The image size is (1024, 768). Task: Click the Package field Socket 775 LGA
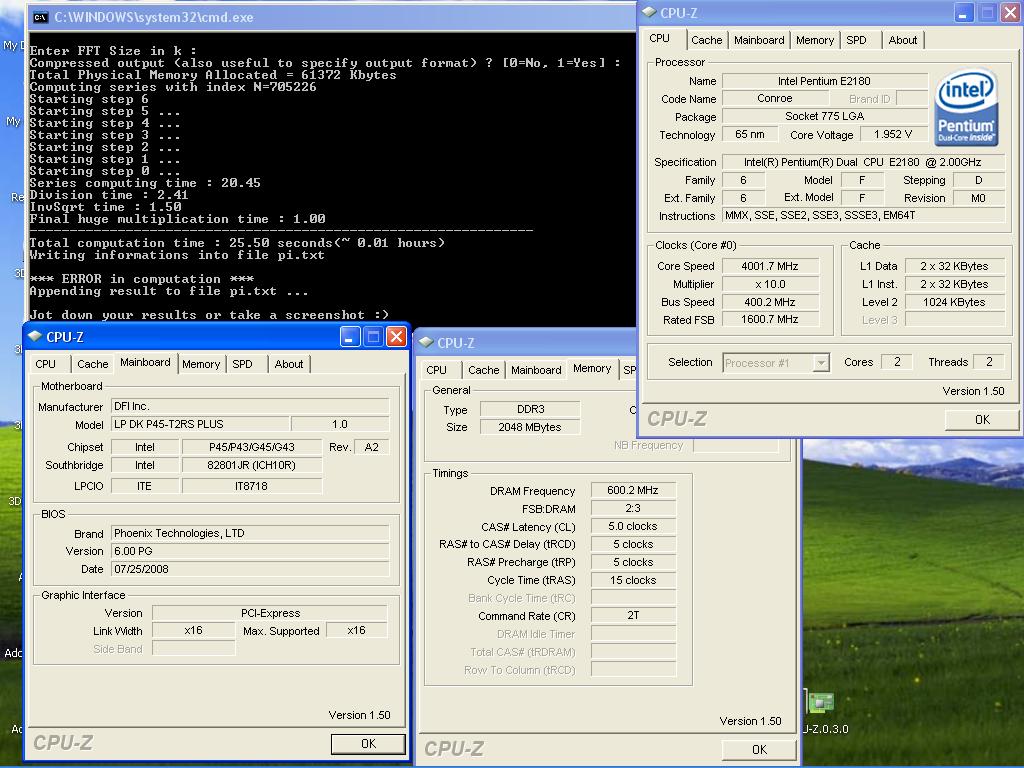pos(824,116)
